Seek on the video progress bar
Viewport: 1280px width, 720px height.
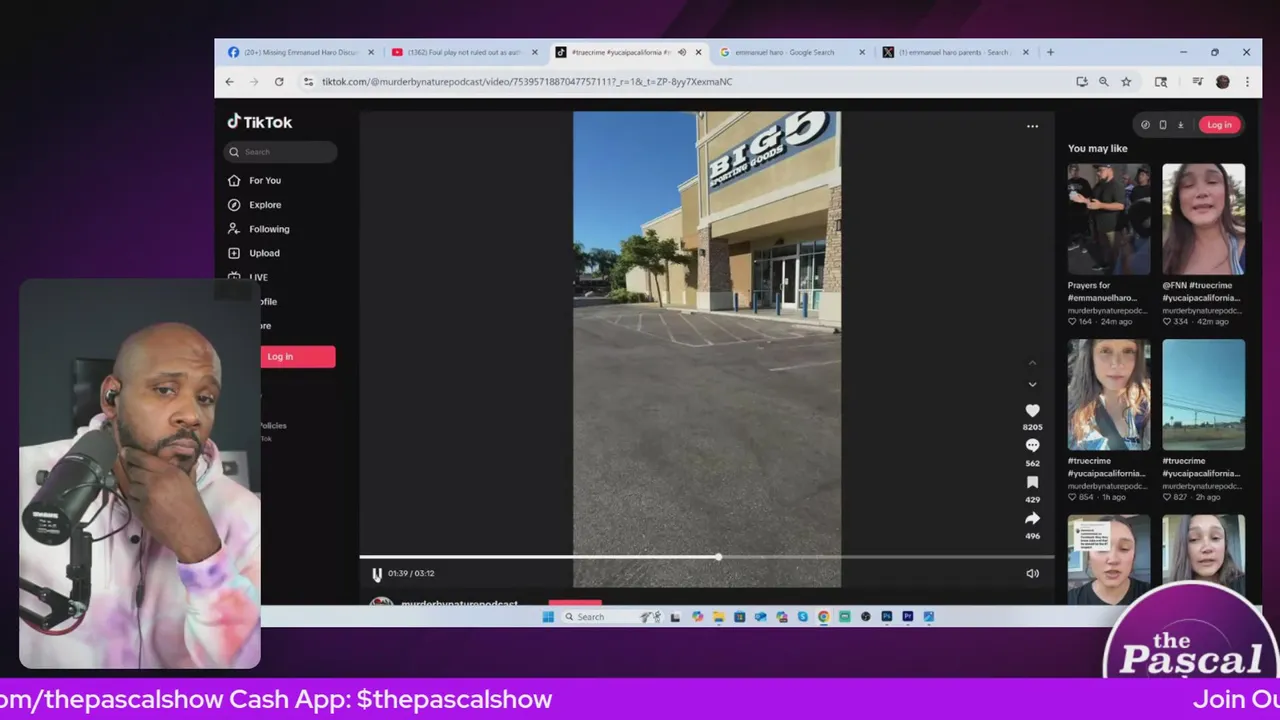point(706,557)
